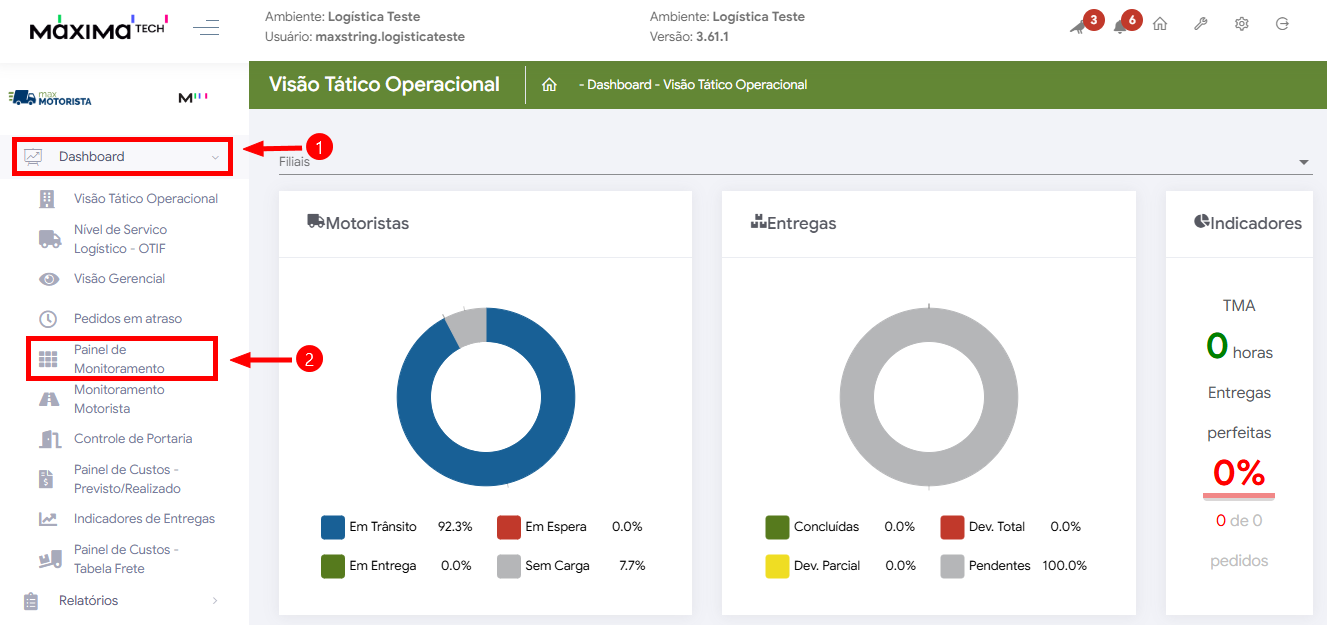Image resolution: width=1327 pixels, height=625 pixels.
Task: Click the maxMotorista truck logo
Action: click(x=50, y=98)
